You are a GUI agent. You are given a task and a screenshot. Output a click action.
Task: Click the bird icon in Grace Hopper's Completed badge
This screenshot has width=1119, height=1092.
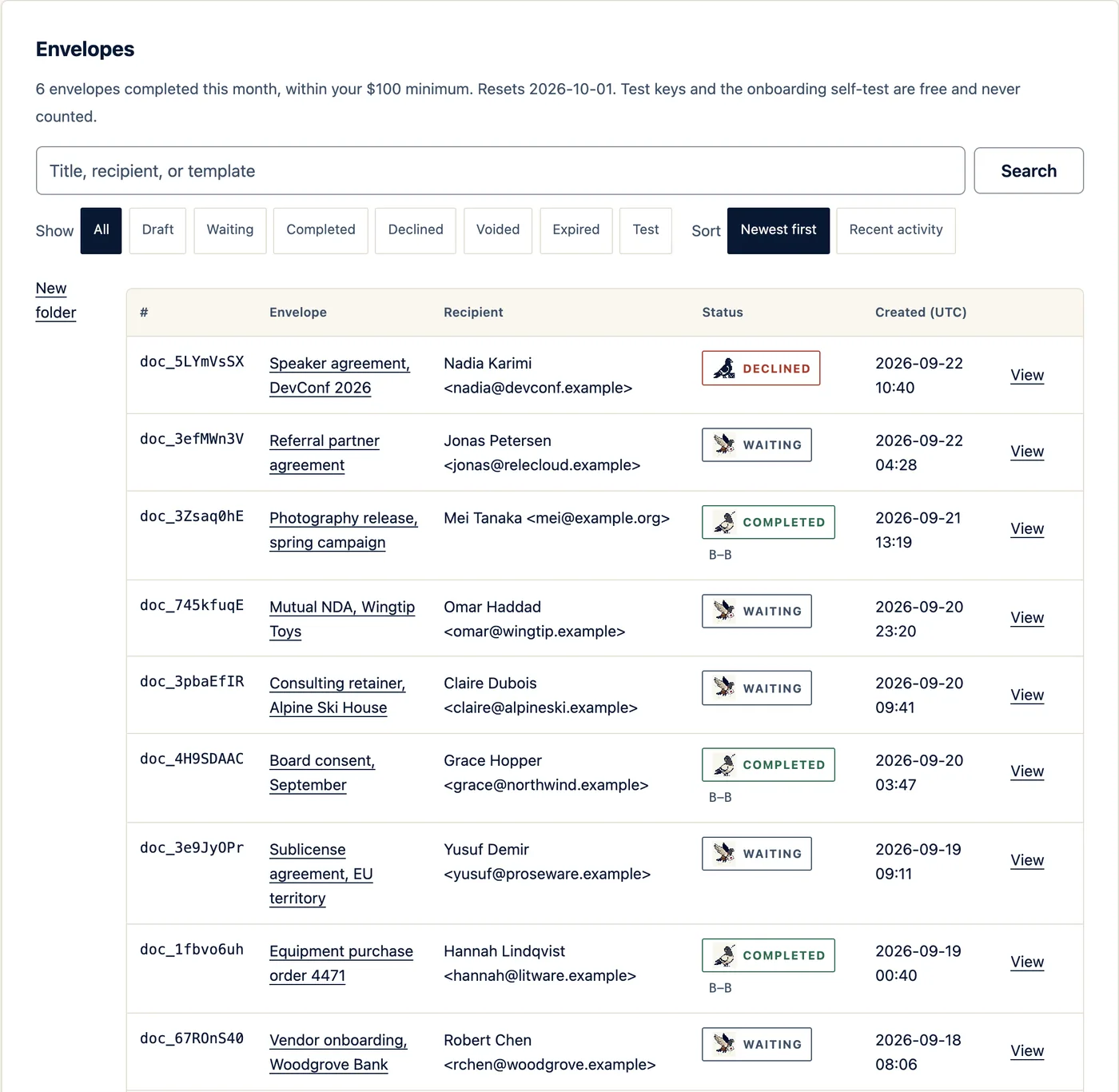(x=724, y=765)
